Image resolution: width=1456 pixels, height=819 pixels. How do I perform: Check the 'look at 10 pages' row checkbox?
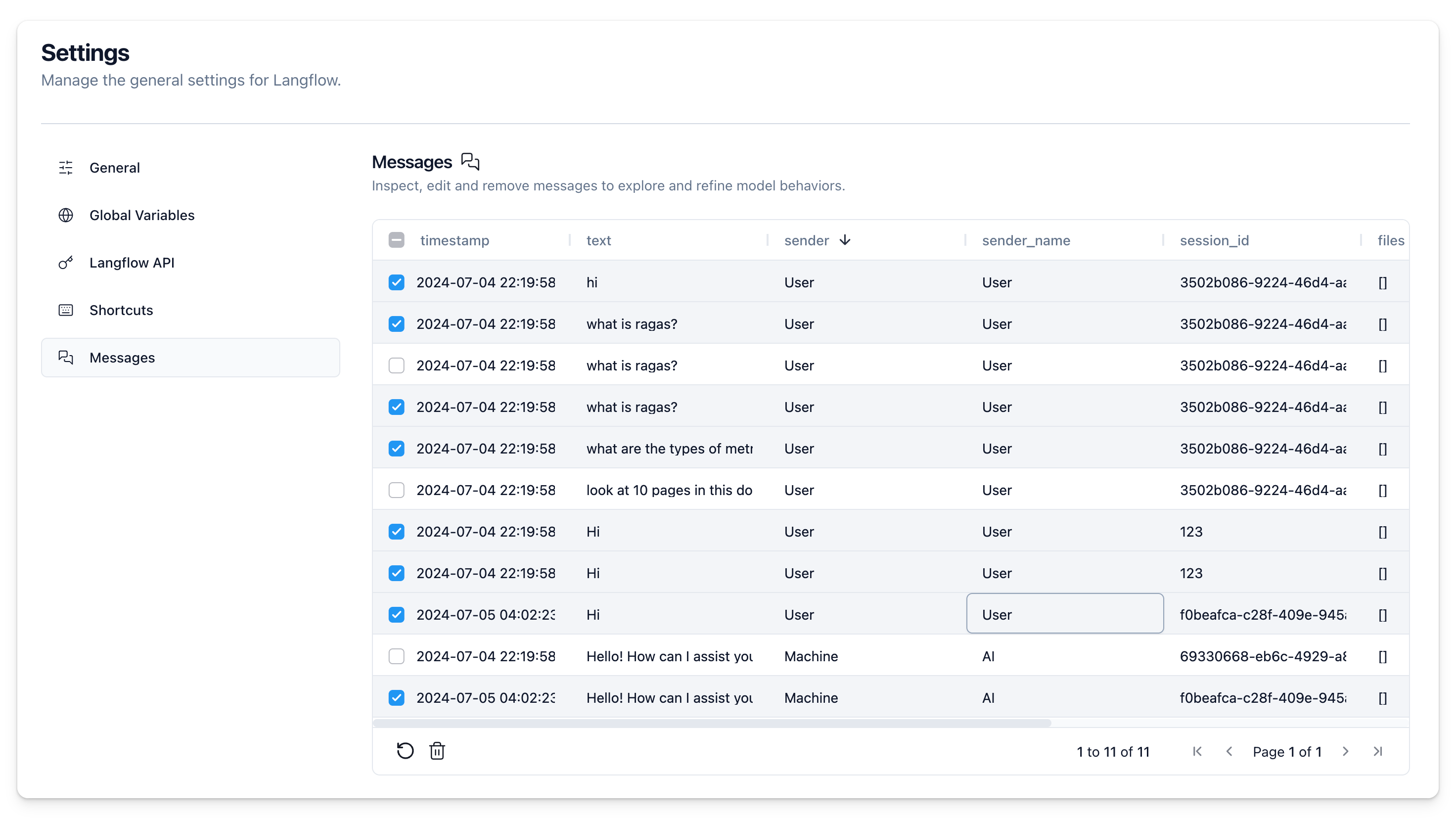click(396, 490)
